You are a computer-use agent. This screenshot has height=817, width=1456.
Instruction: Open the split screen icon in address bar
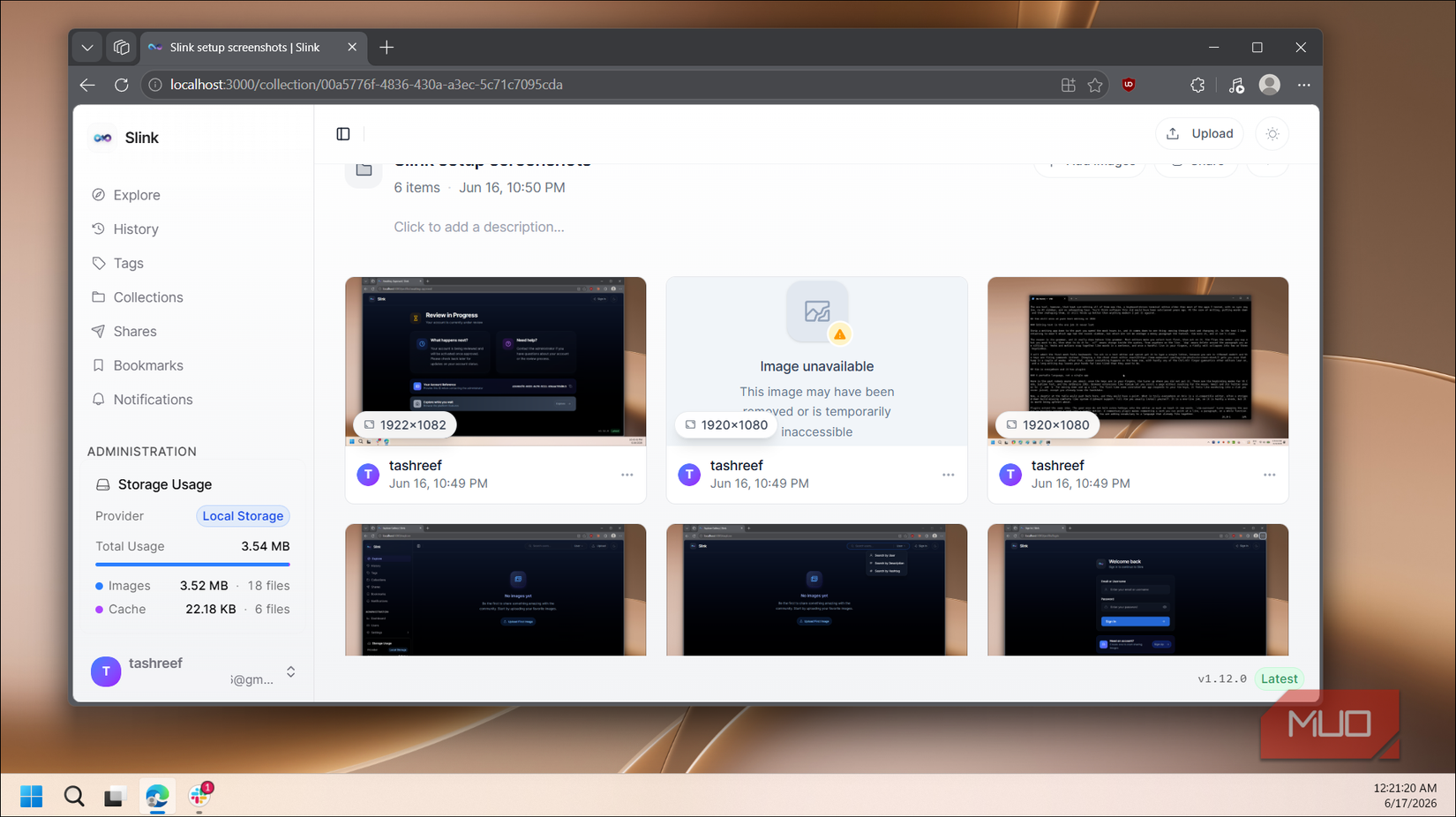coord(1068,85)
